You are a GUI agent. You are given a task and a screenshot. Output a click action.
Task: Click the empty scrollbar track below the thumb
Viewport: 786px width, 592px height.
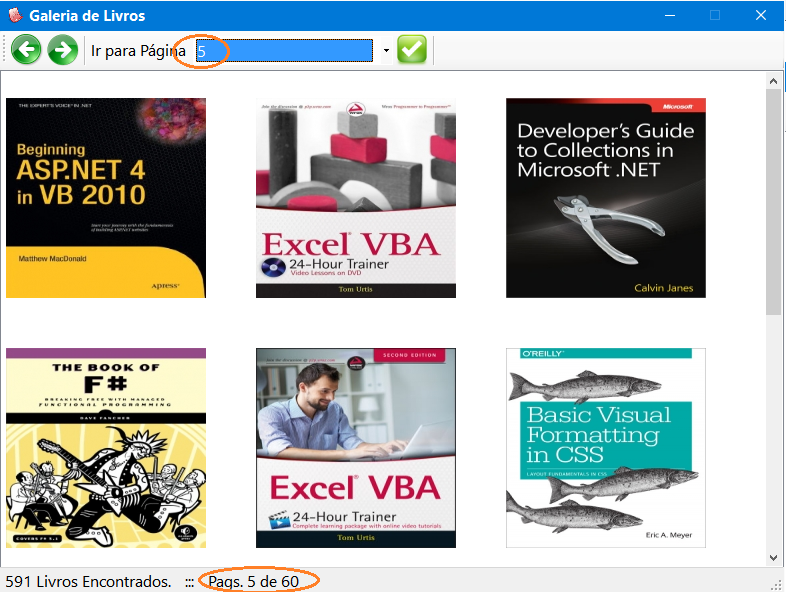(774, 430)
